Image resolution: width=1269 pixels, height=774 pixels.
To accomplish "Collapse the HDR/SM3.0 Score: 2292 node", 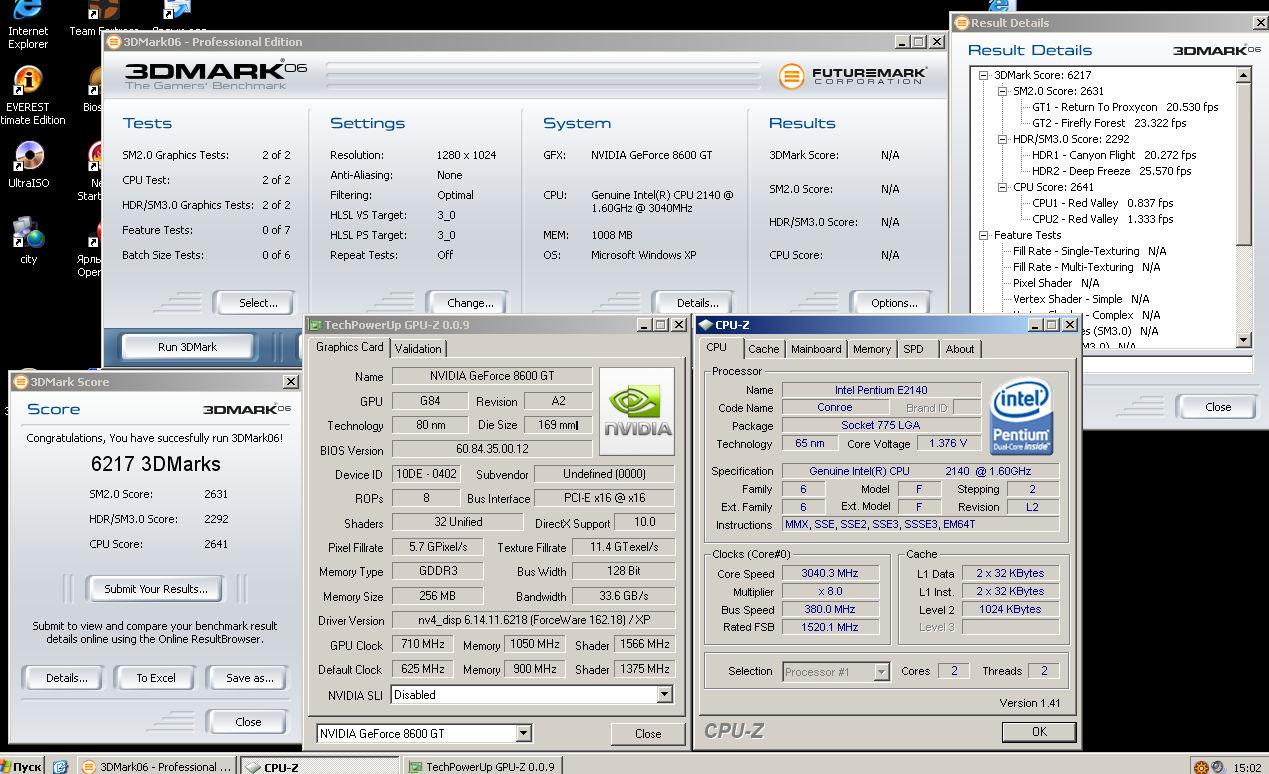I will pos(1004,139).
